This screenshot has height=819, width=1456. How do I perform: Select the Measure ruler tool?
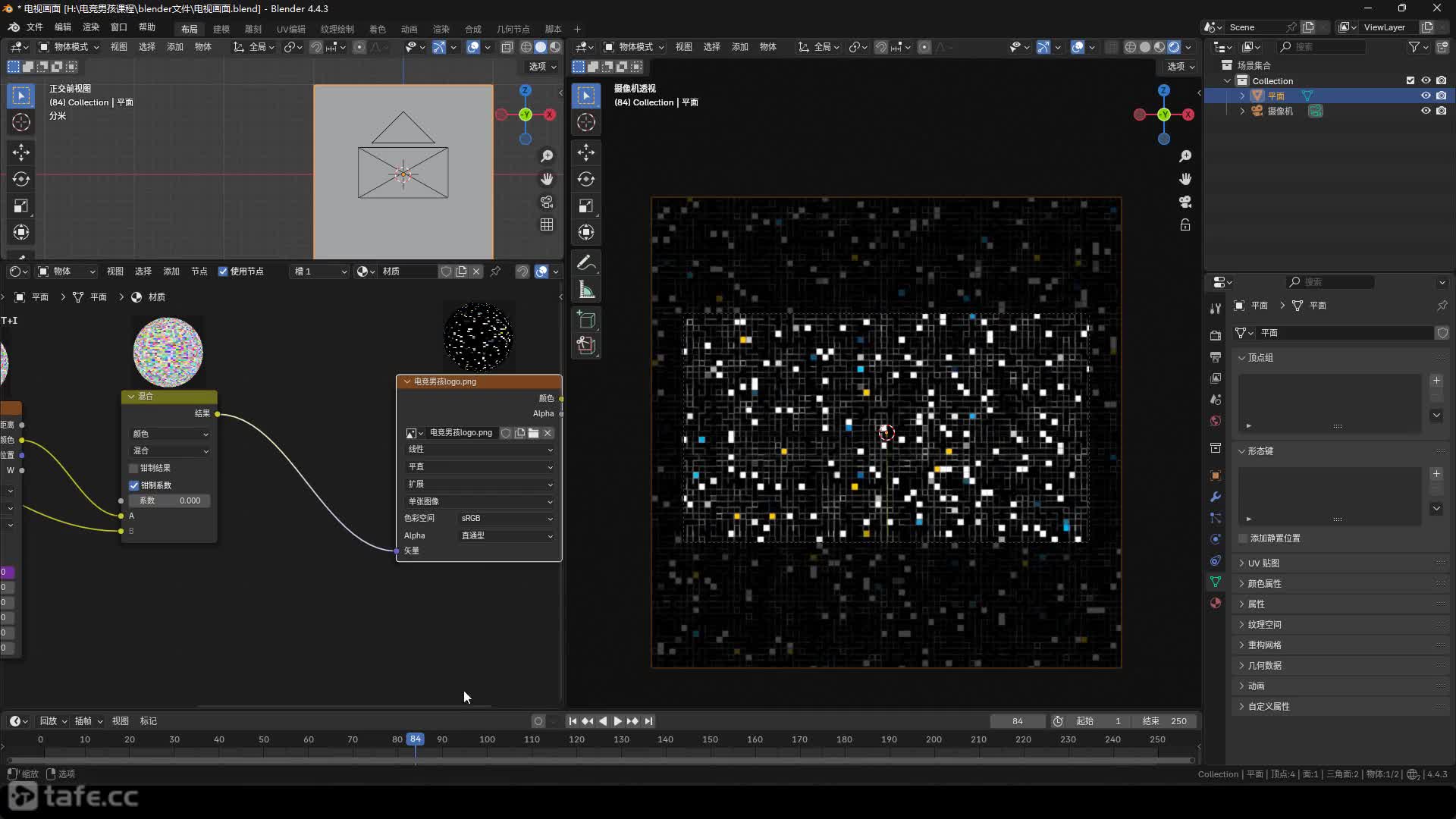(585, 290)
